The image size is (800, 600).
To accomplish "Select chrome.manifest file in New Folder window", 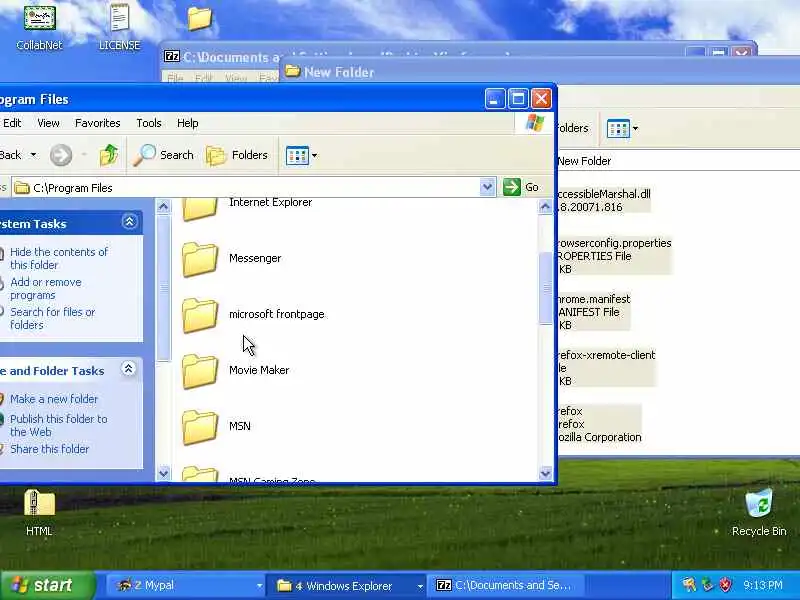I will click(x=593, y=312).
